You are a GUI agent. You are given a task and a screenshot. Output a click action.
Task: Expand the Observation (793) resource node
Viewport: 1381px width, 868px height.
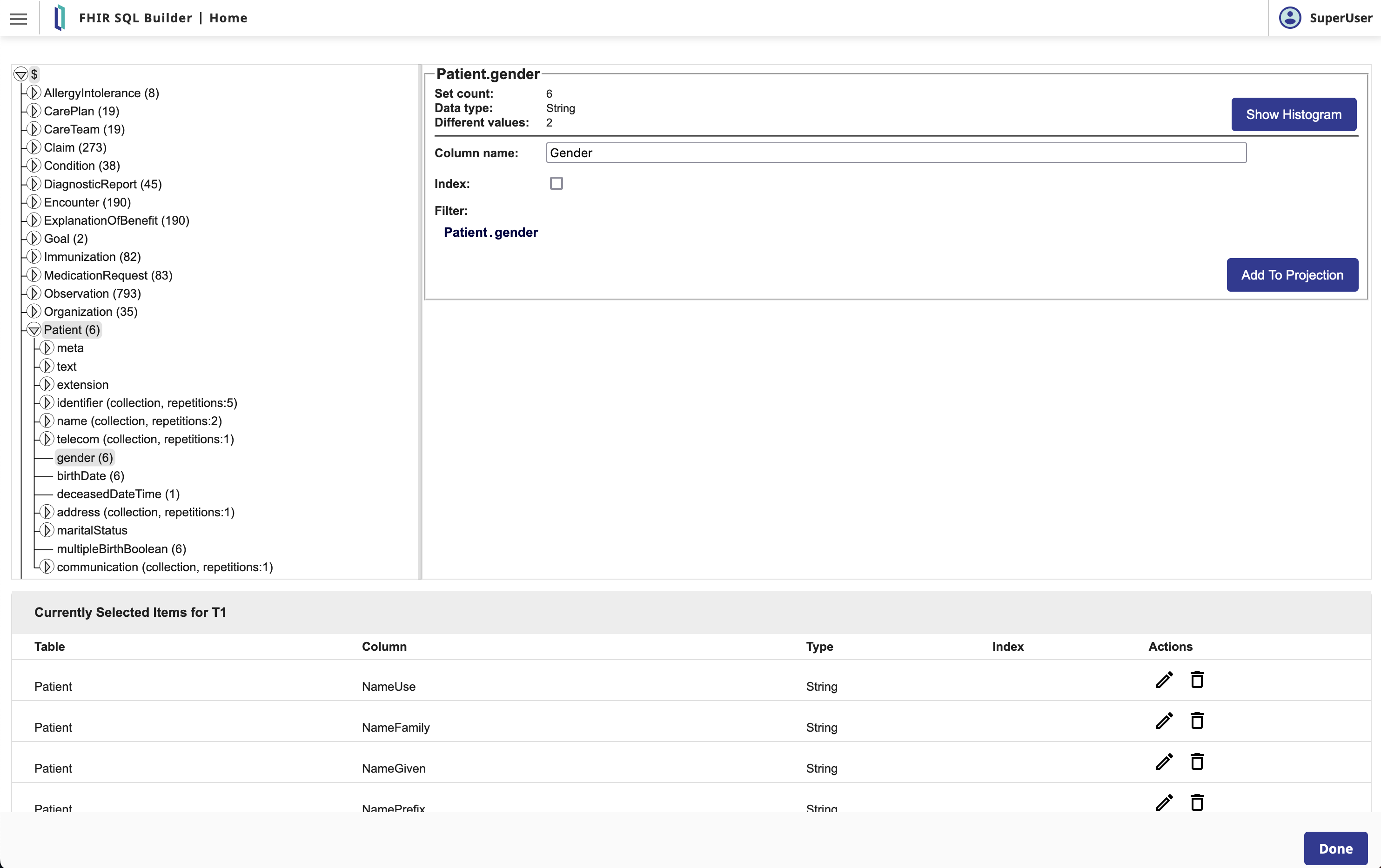coord(34,294)
